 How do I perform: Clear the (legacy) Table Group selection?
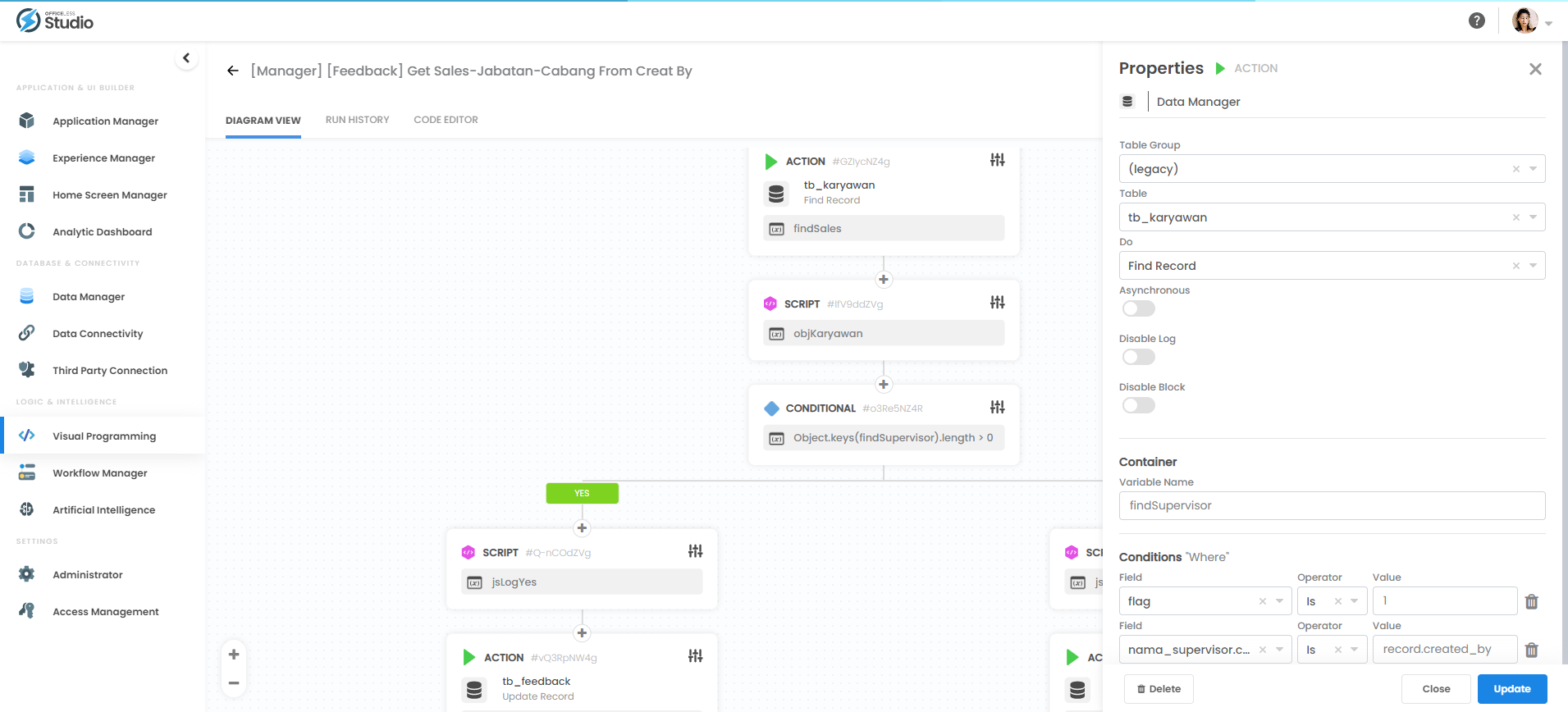pos(1516,169)
